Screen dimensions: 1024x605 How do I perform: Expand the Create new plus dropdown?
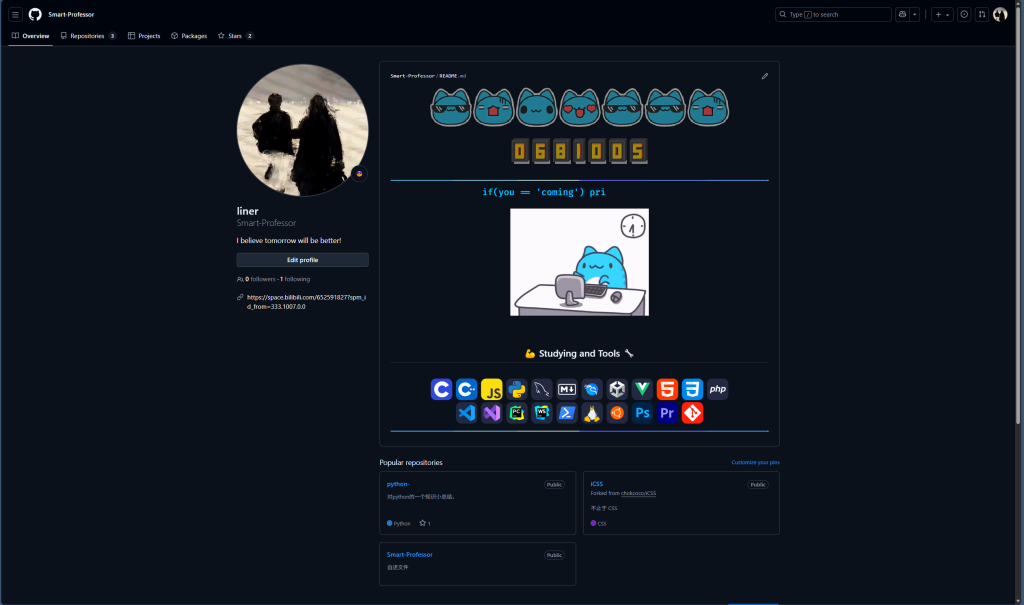942,15
